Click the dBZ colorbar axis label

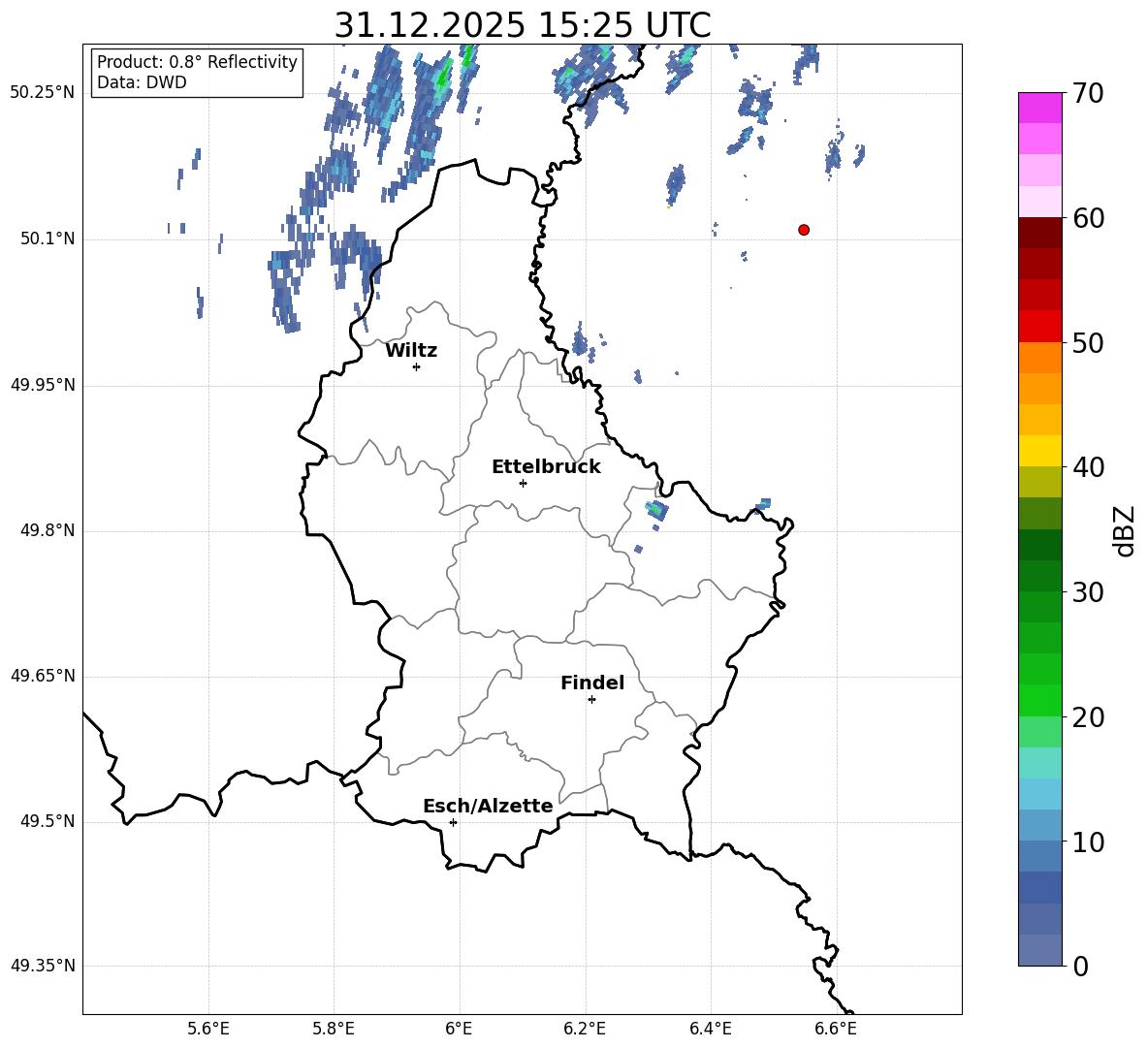coord(1125,530)
